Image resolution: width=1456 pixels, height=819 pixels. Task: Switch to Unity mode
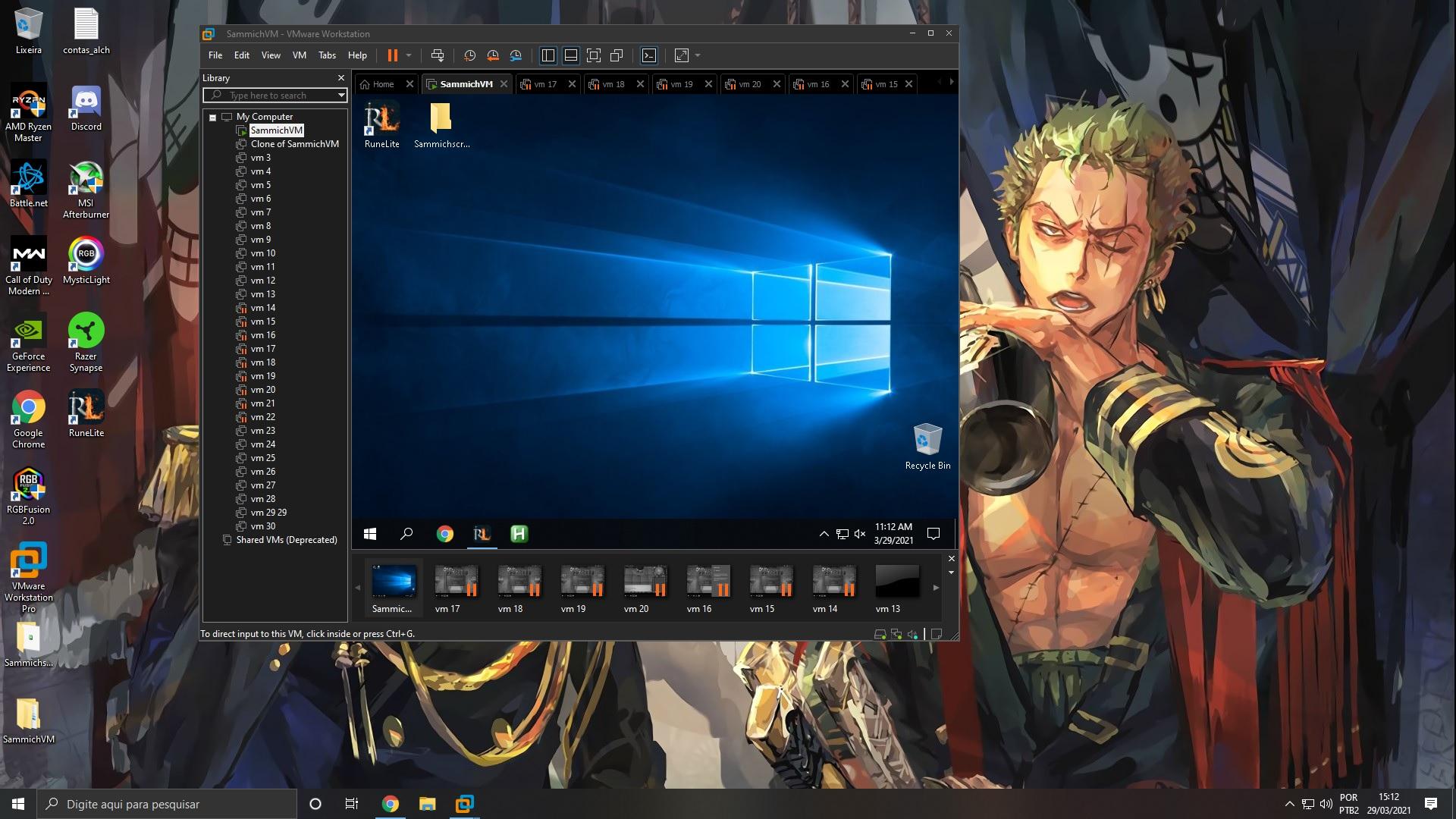(617, 55)
